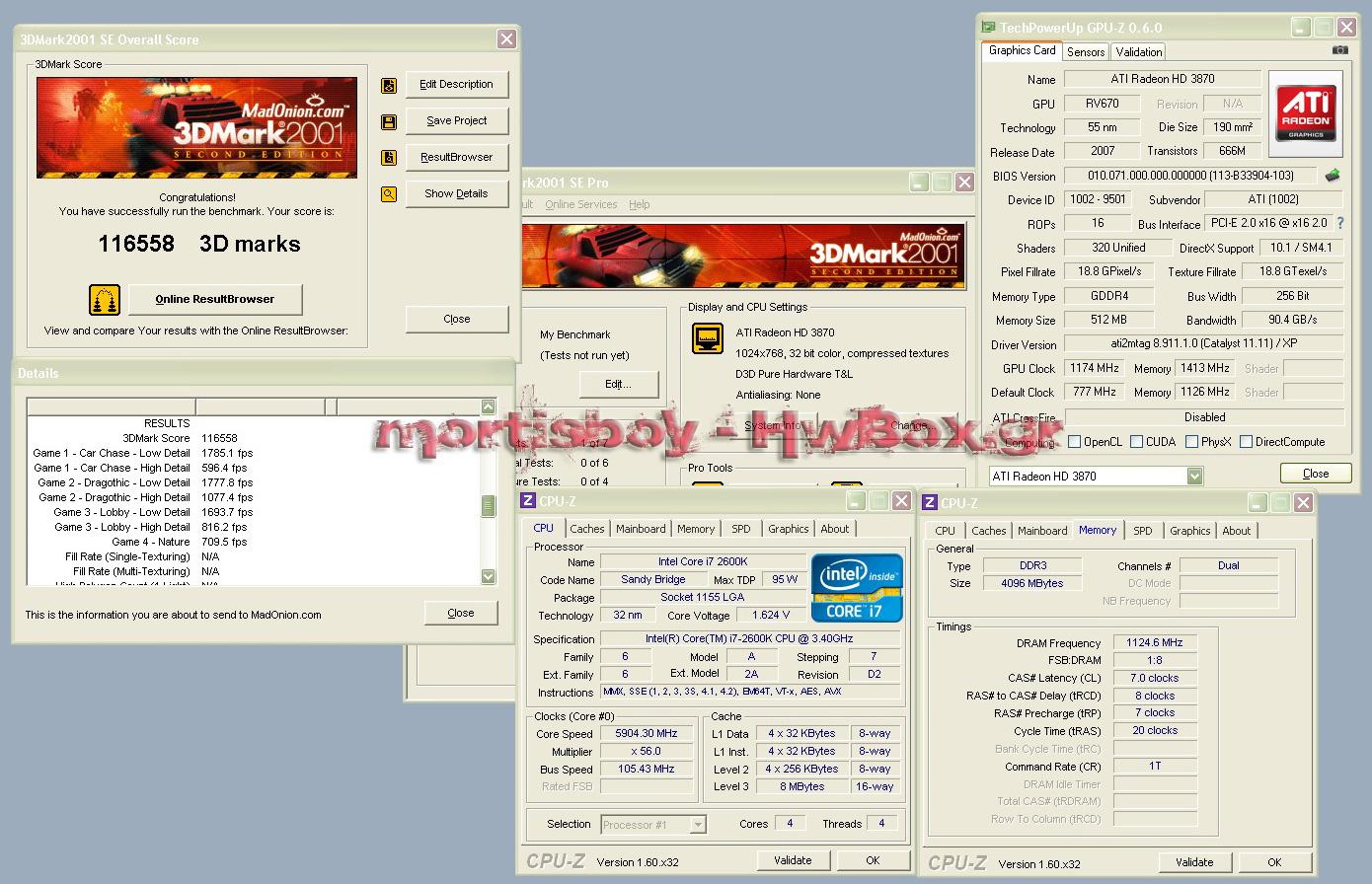Viewport: 1372px width, 884px height.
Task: Open the GPU-Z Validation tab
Action: tap(1139, 52)
